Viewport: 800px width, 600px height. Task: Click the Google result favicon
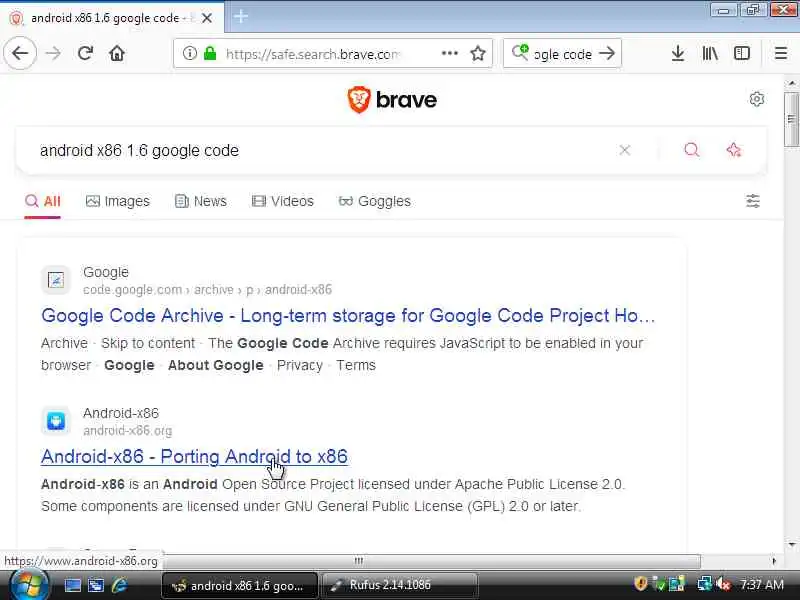pos(56,280)
